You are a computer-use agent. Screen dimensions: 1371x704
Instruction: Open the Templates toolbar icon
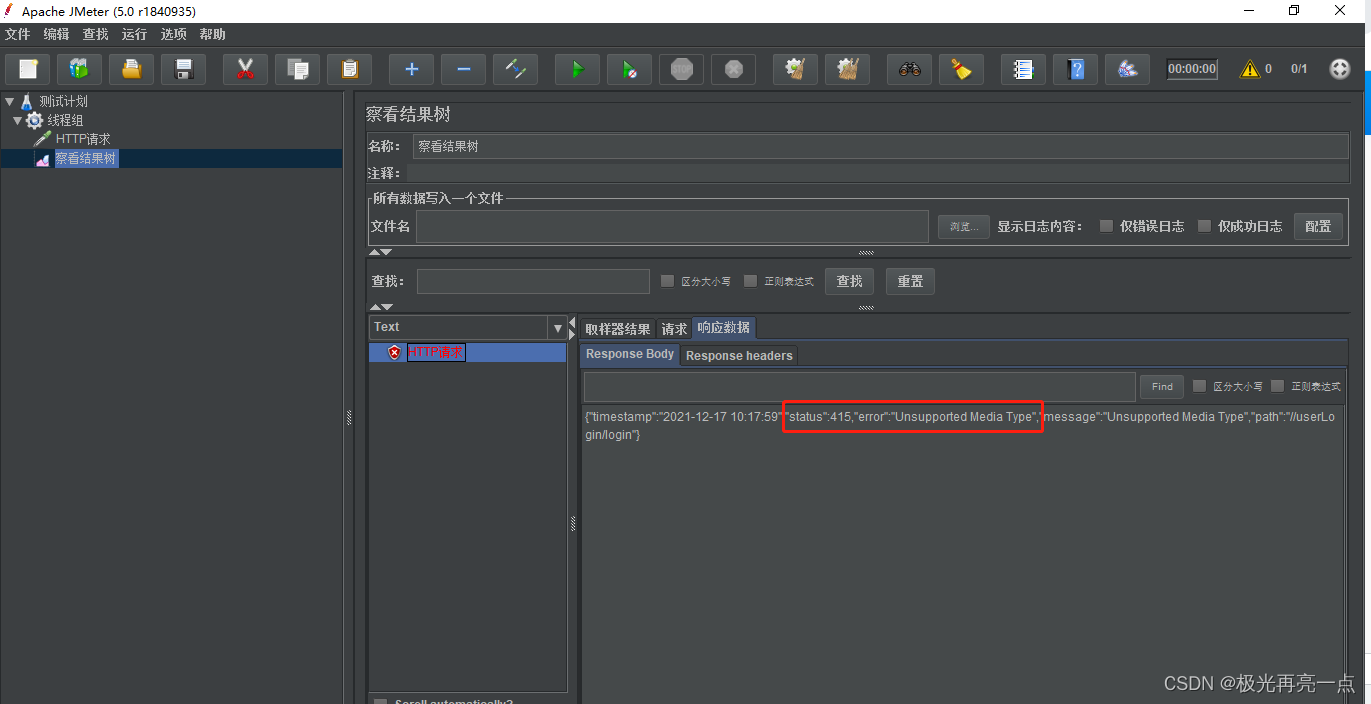point(80,69)
